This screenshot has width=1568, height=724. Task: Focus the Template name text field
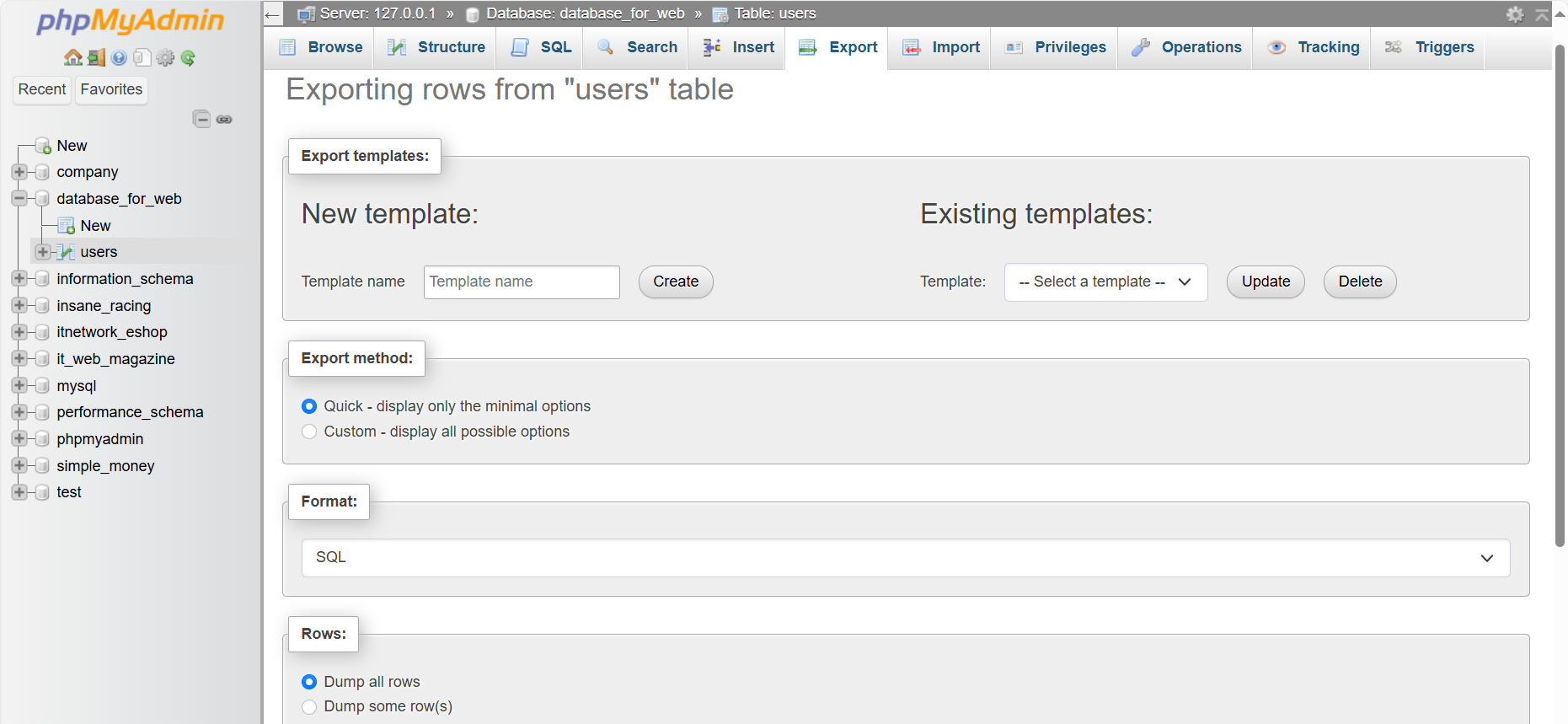(522, 282)
